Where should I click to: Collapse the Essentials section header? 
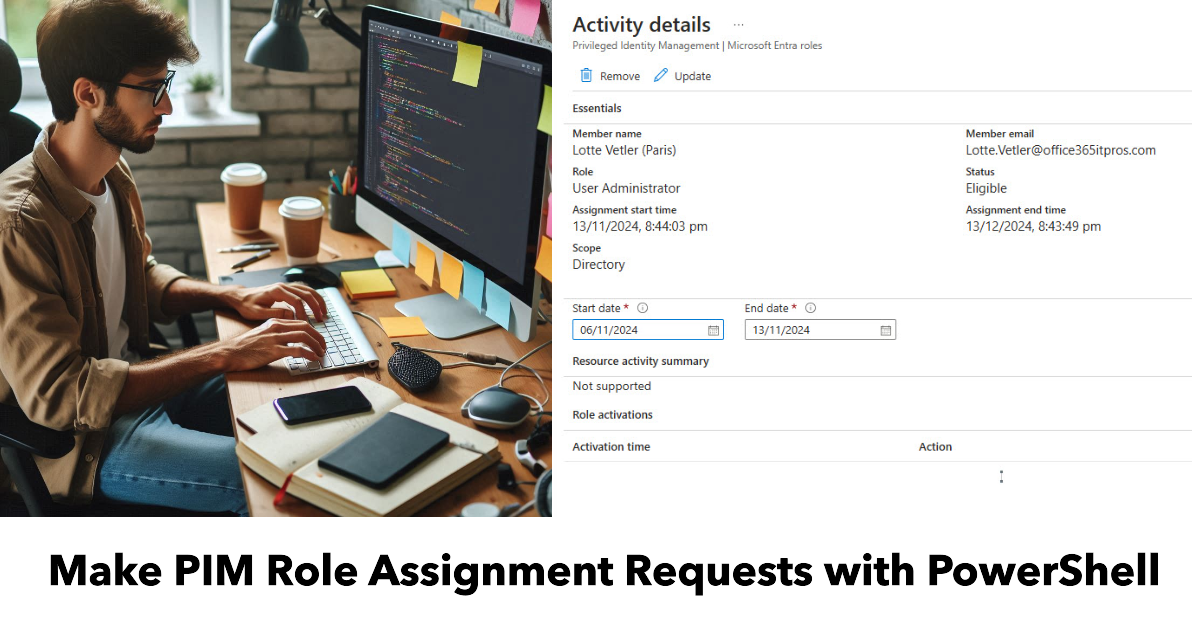click(597, 108)
